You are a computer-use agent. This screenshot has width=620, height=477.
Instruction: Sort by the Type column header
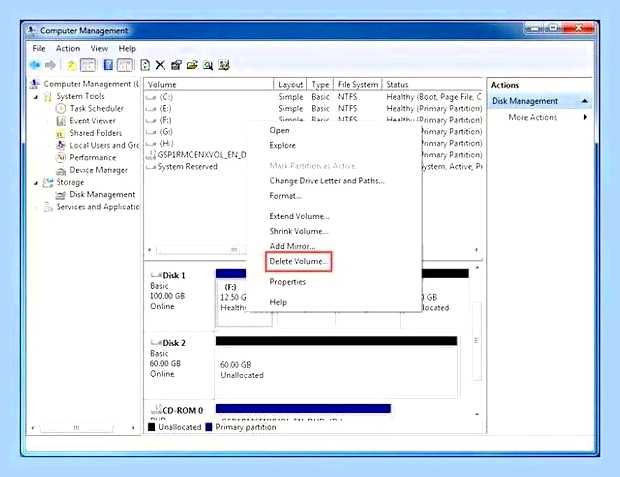pyautogui.click(x=320, y=85)
